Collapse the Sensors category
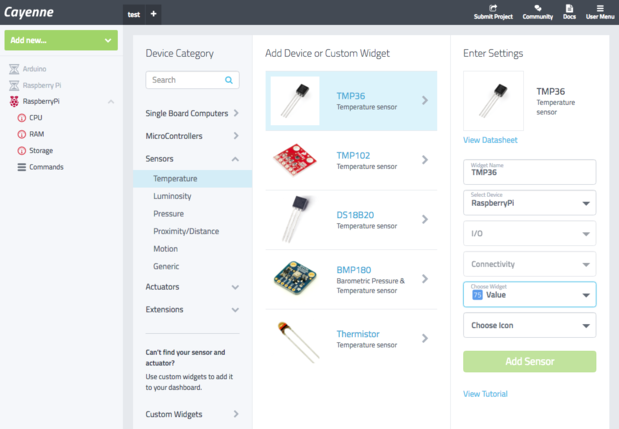 tap(235, 159)
